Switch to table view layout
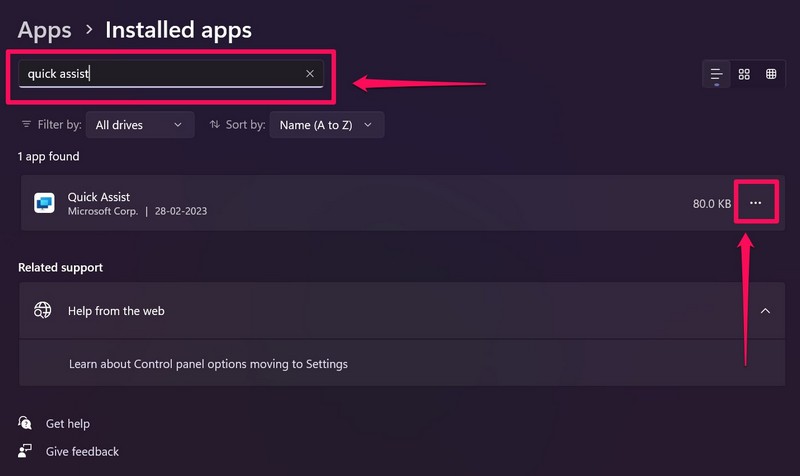The image size is (800, 476). (771, 74)
